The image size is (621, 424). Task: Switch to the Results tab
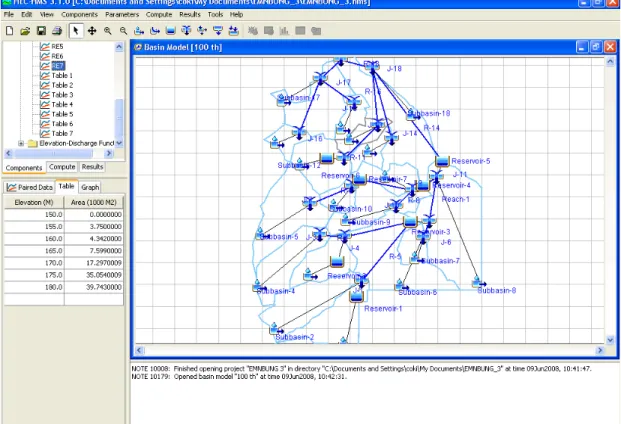click(92, 167)
